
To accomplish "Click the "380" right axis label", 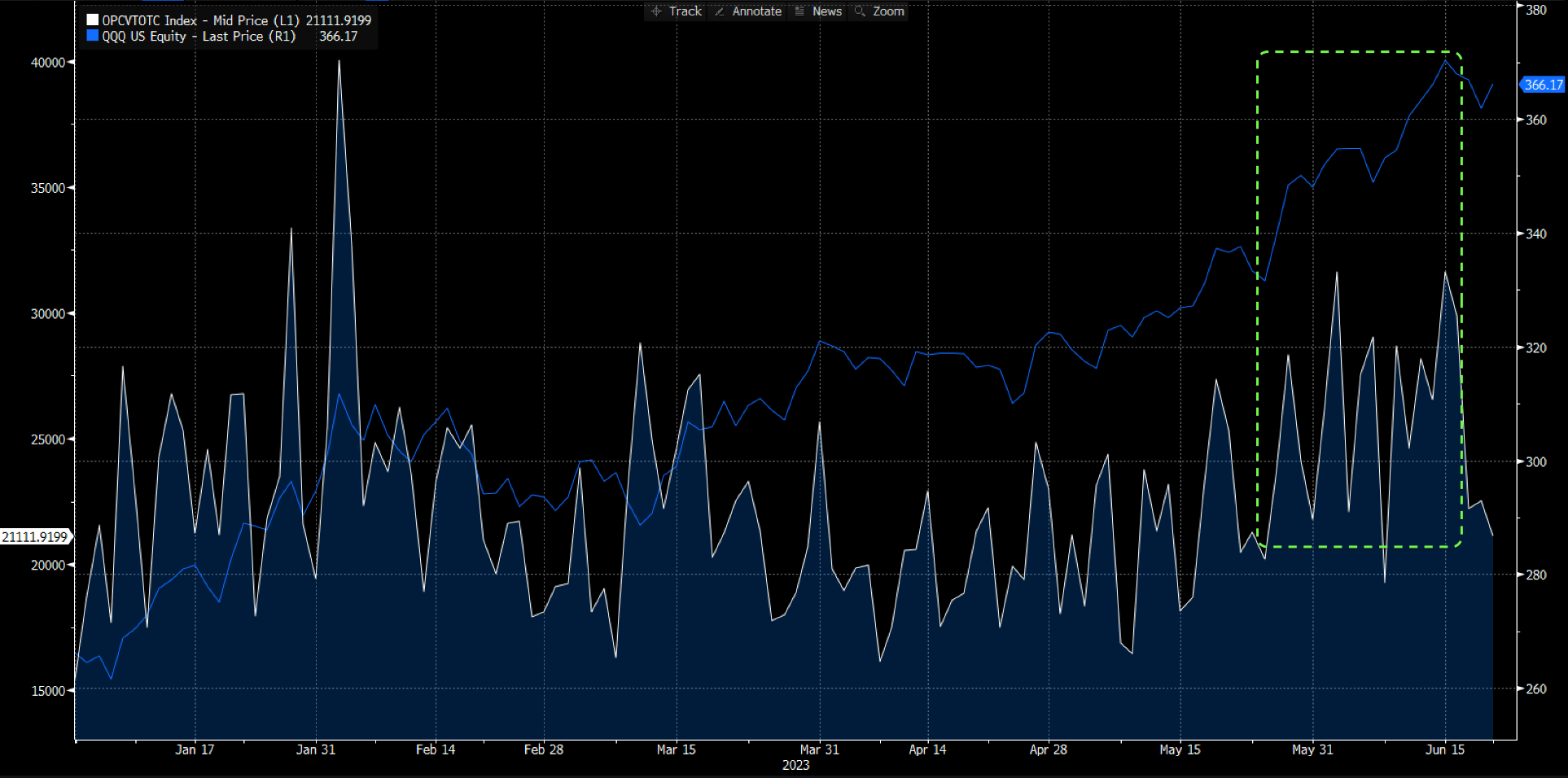I will coord(1536,10).
